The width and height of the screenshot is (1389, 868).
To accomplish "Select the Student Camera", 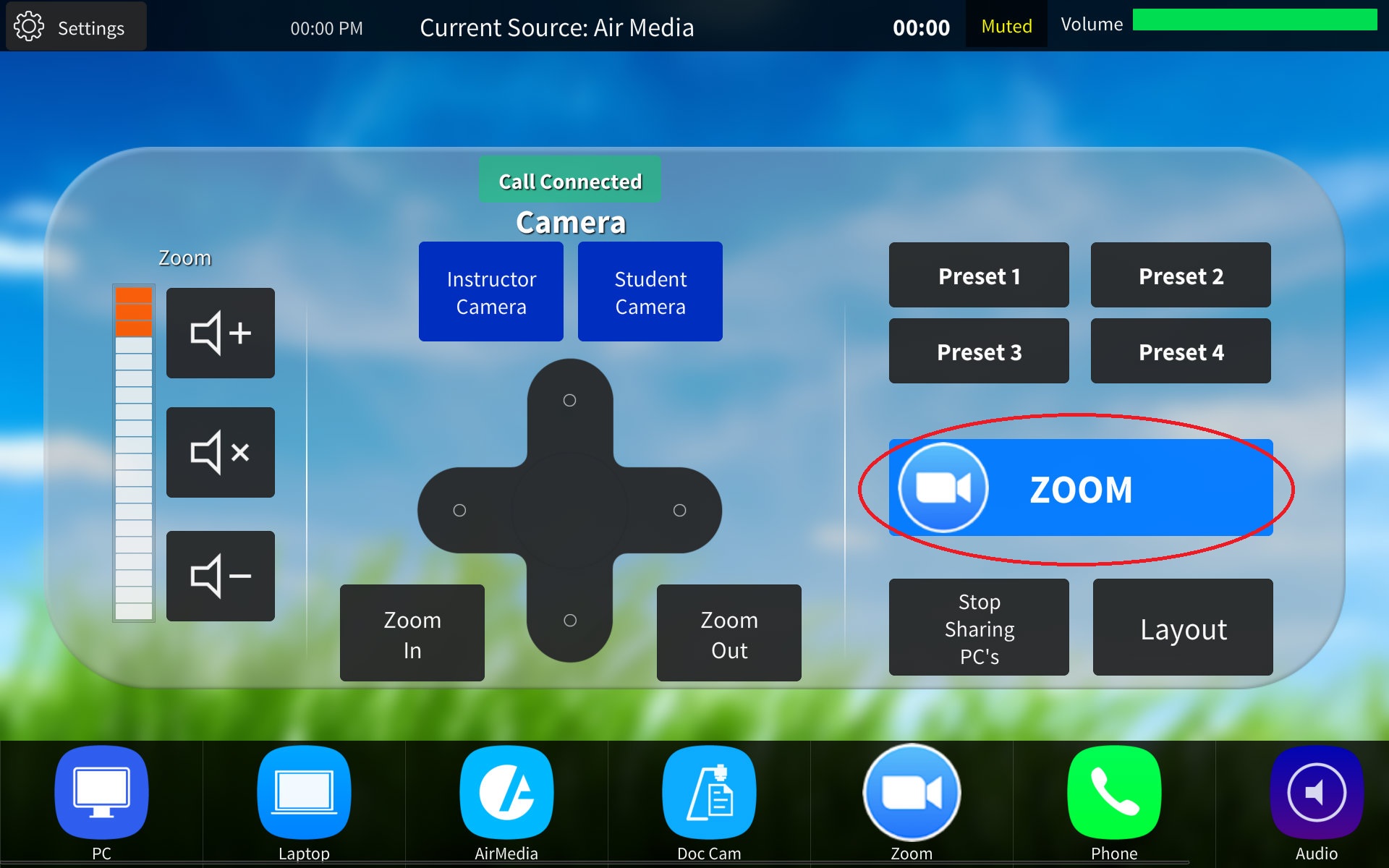I will 650,292.
